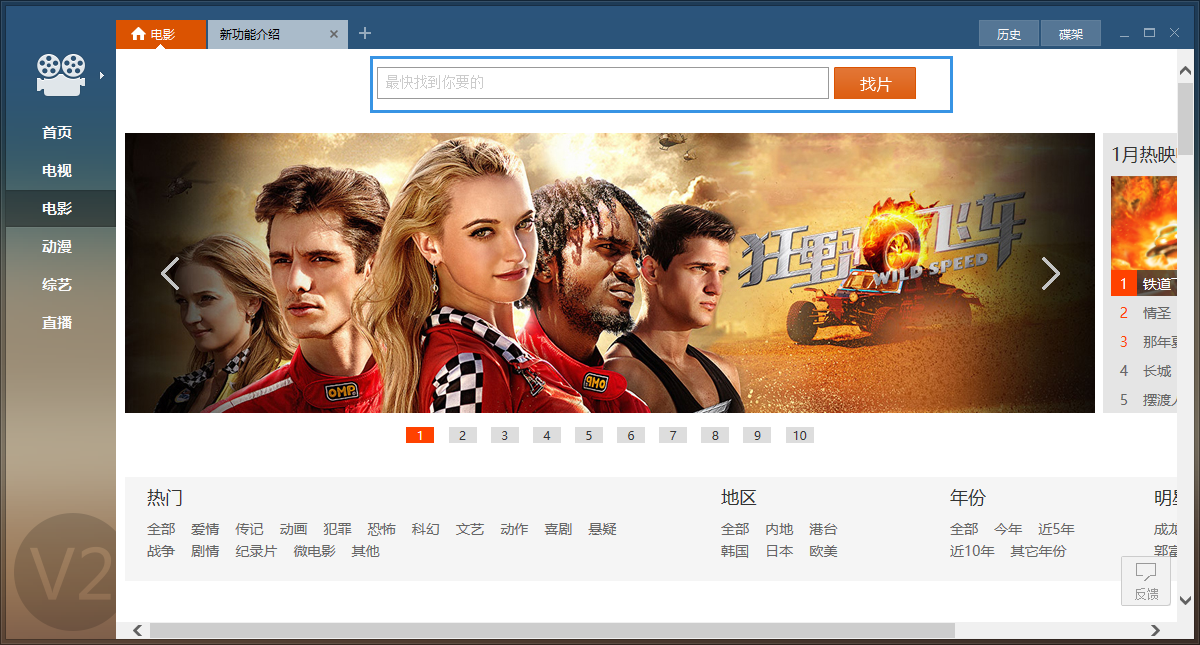The image size is (1200, 645).
Task: Open the 碟架 disc shelf
Action: coord(1070,33)
